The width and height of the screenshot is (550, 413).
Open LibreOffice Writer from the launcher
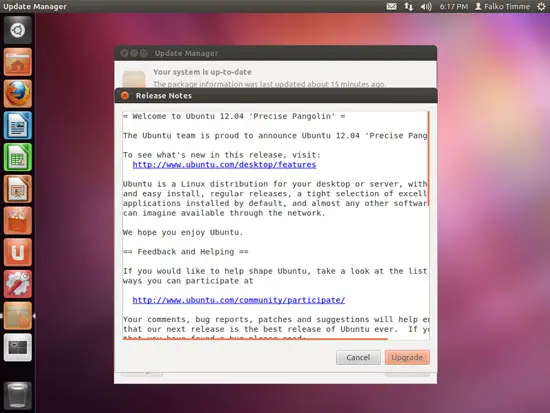pos(18,125)
